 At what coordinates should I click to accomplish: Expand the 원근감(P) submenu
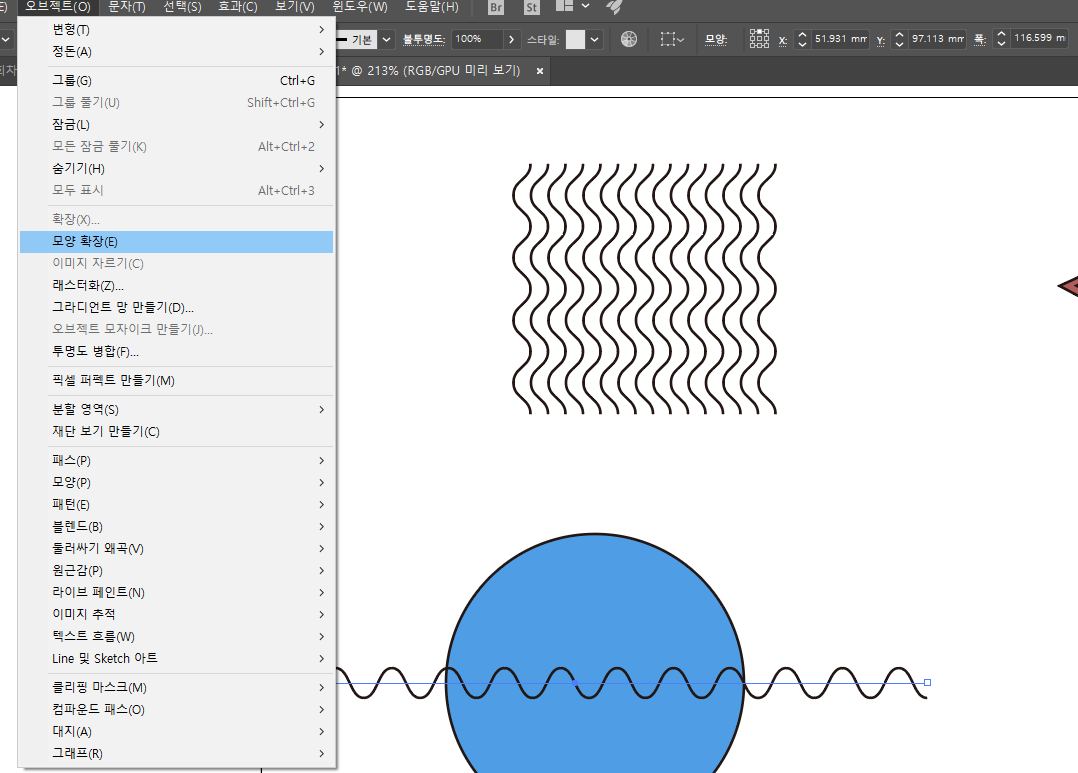(x=177, y=570)
